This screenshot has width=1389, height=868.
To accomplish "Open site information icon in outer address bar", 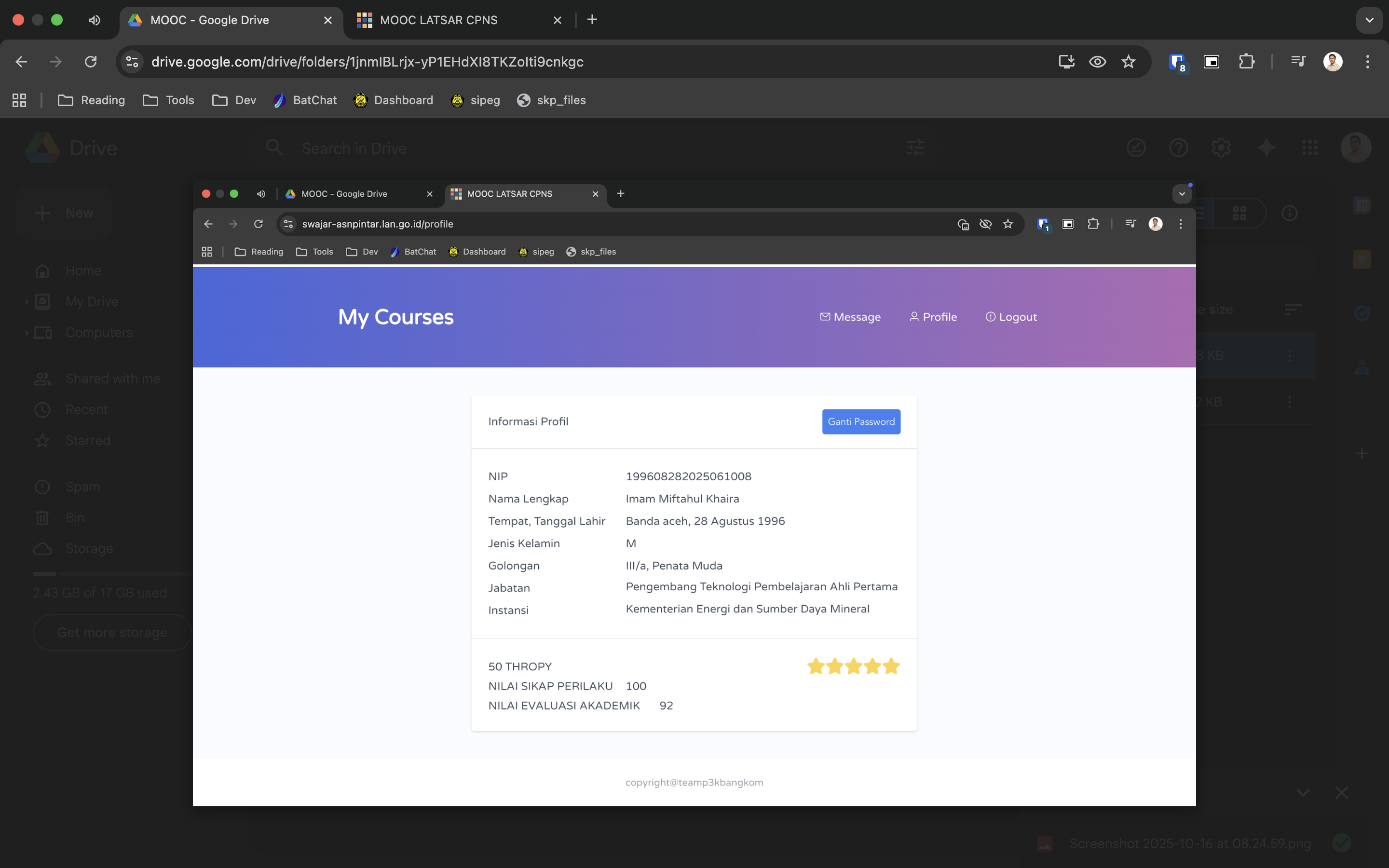I will click(x=132, y=61).
